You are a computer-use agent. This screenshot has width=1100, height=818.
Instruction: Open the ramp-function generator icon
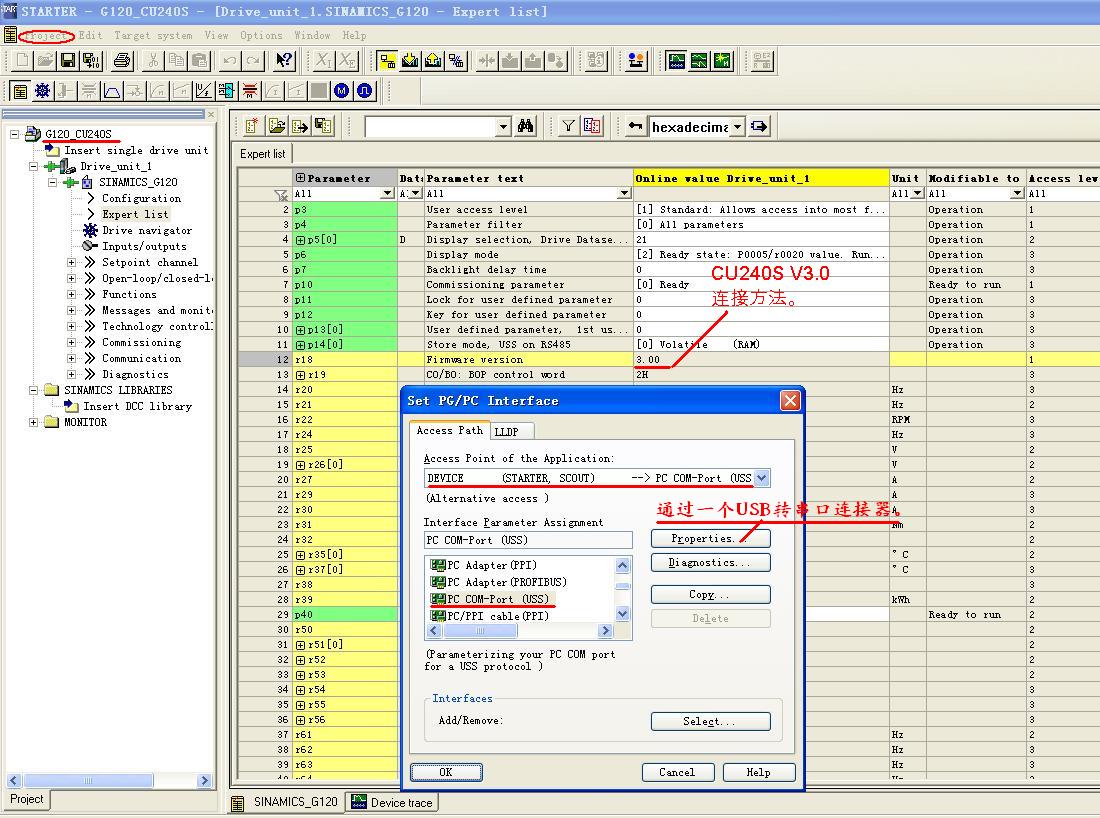pos(112,90)
